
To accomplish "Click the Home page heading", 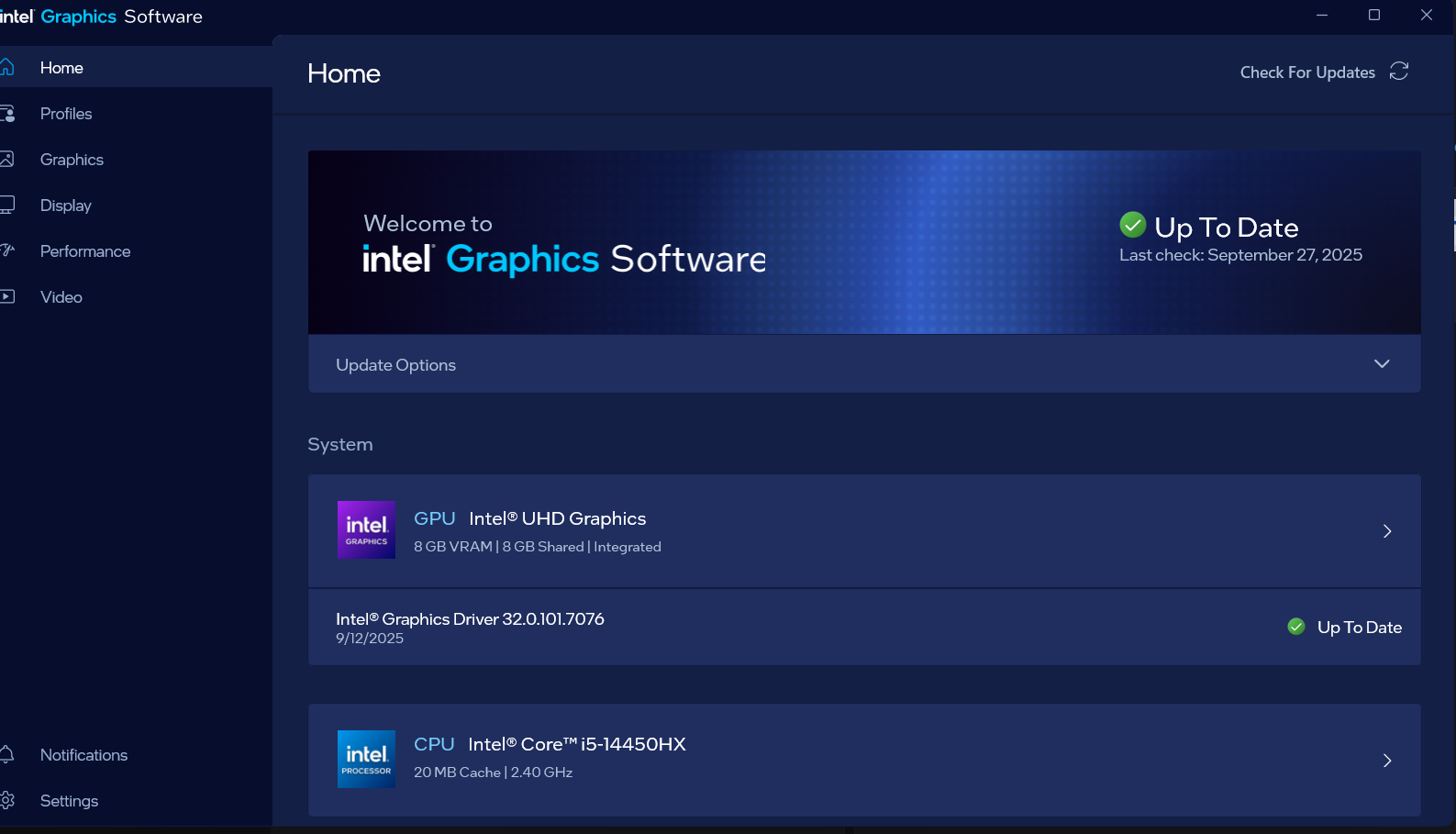I will pyautogui.click(x=344, y=73).
